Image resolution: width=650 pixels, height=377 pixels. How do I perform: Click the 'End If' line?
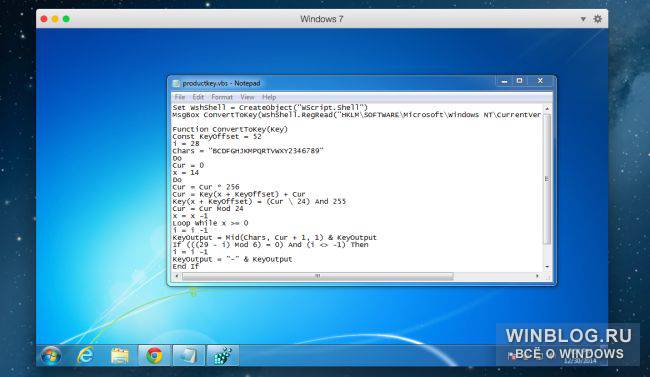click(x=186, y=266)
